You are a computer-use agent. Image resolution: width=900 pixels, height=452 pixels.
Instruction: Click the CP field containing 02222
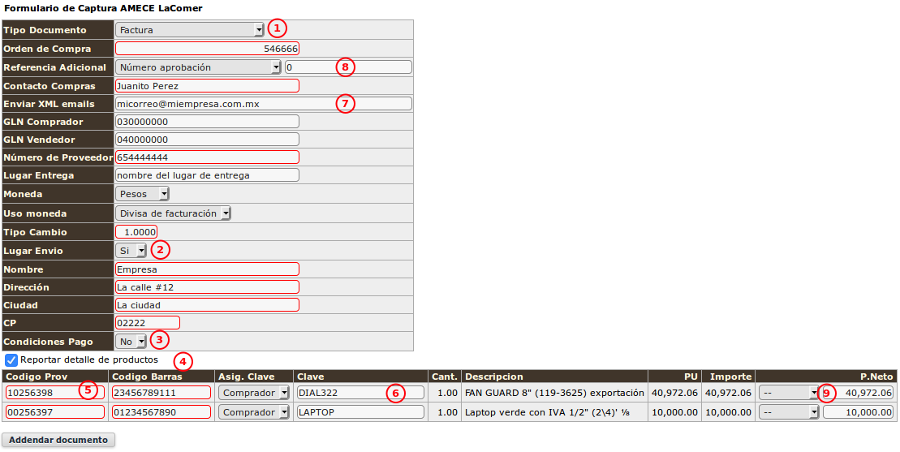[148, 323]
